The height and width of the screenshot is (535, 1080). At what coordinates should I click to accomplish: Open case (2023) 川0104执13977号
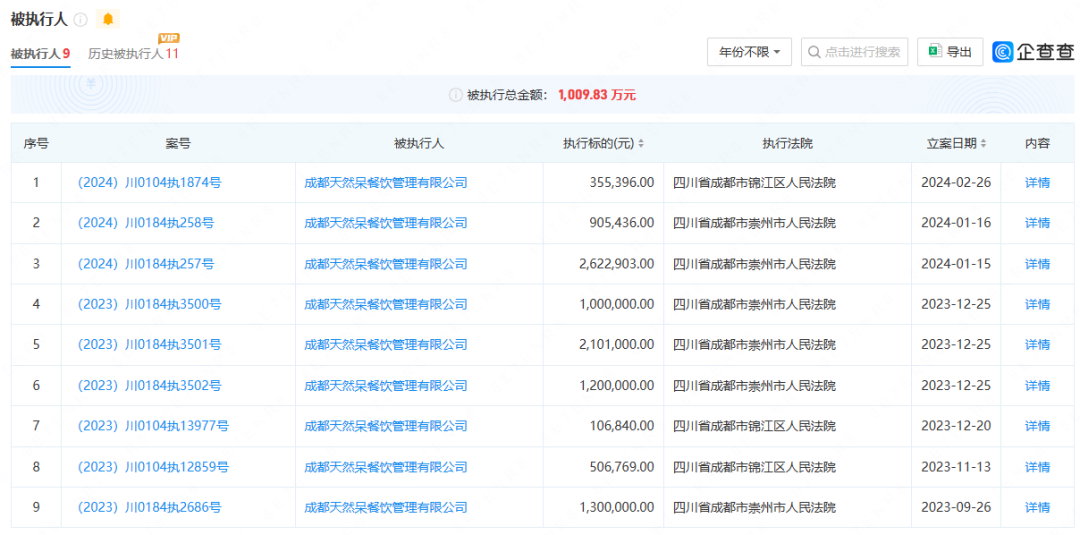point(152,426)
